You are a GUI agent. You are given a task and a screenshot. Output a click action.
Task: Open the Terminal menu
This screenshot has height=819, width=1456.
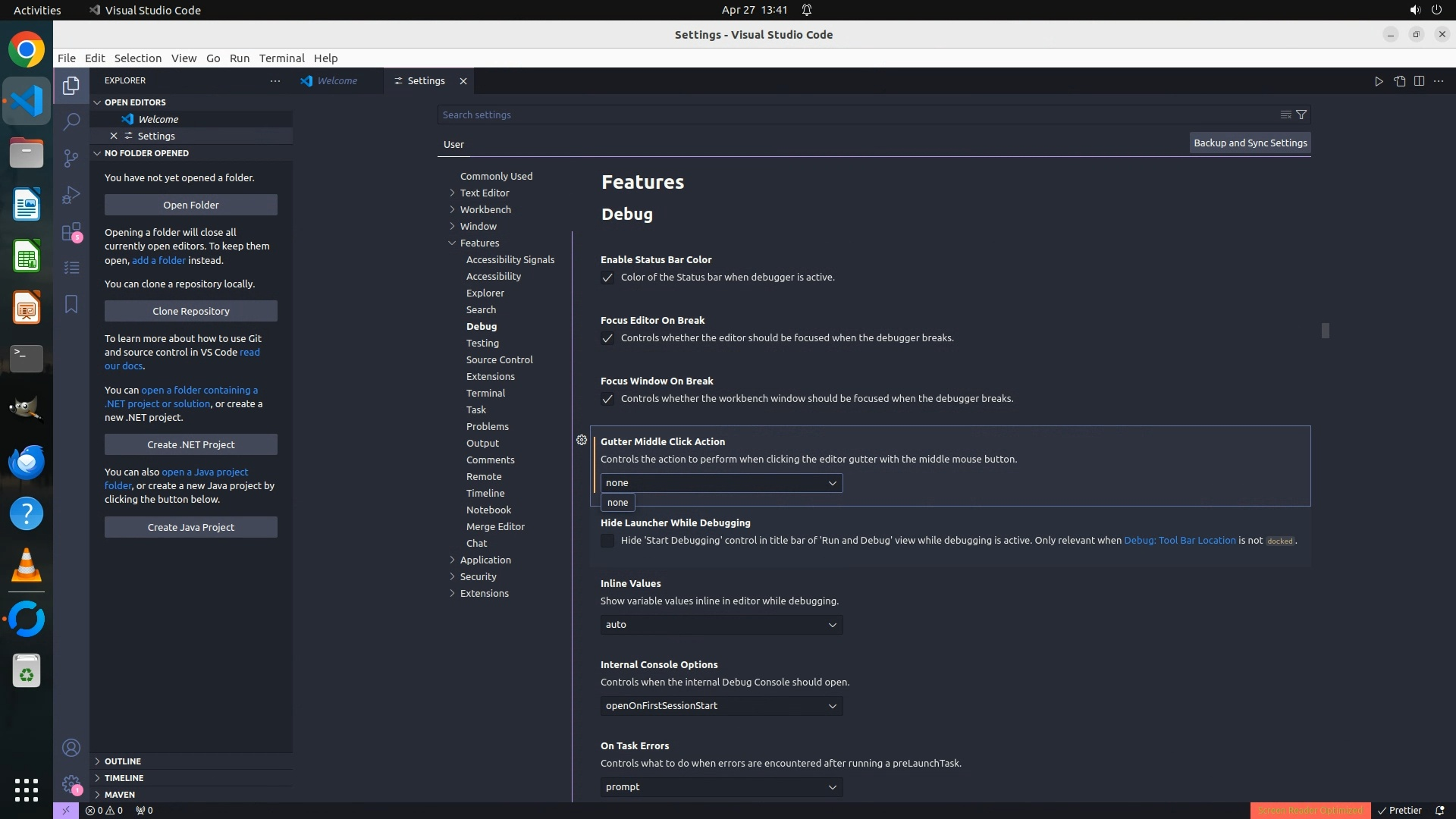[x=281, y=58]
